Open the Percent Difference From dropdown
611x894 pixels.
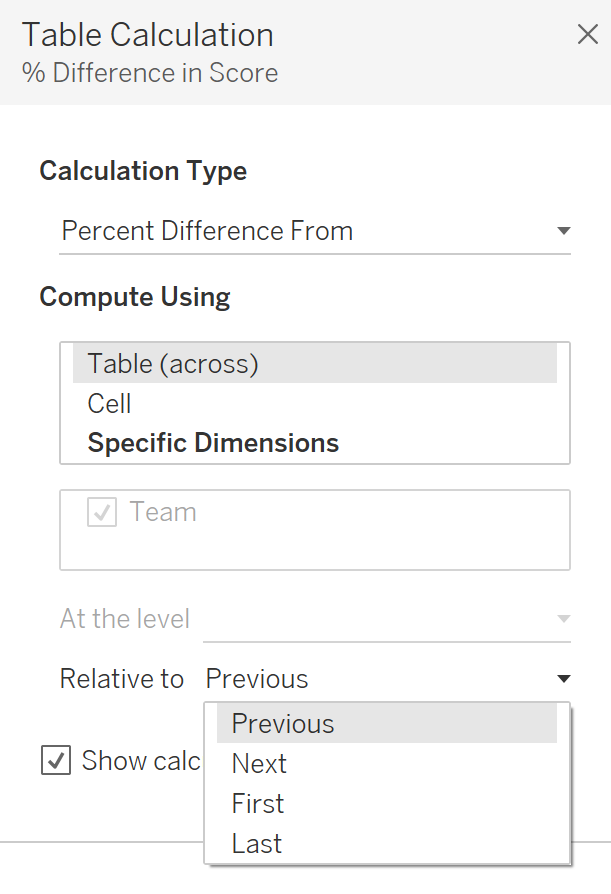click(300, 231)
